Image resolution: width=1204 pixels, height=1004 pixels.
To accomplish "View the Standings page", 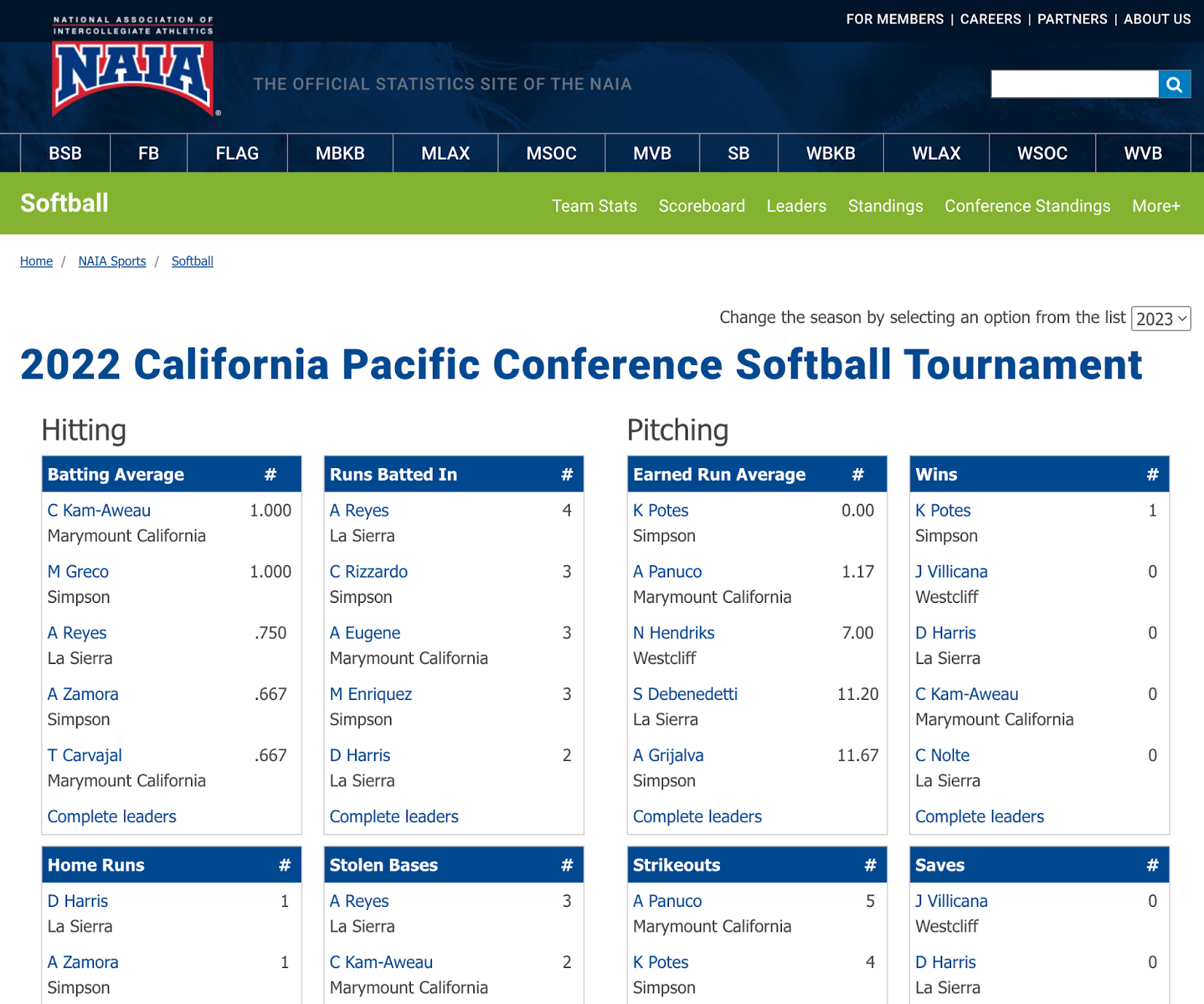I will click(886, 206).
